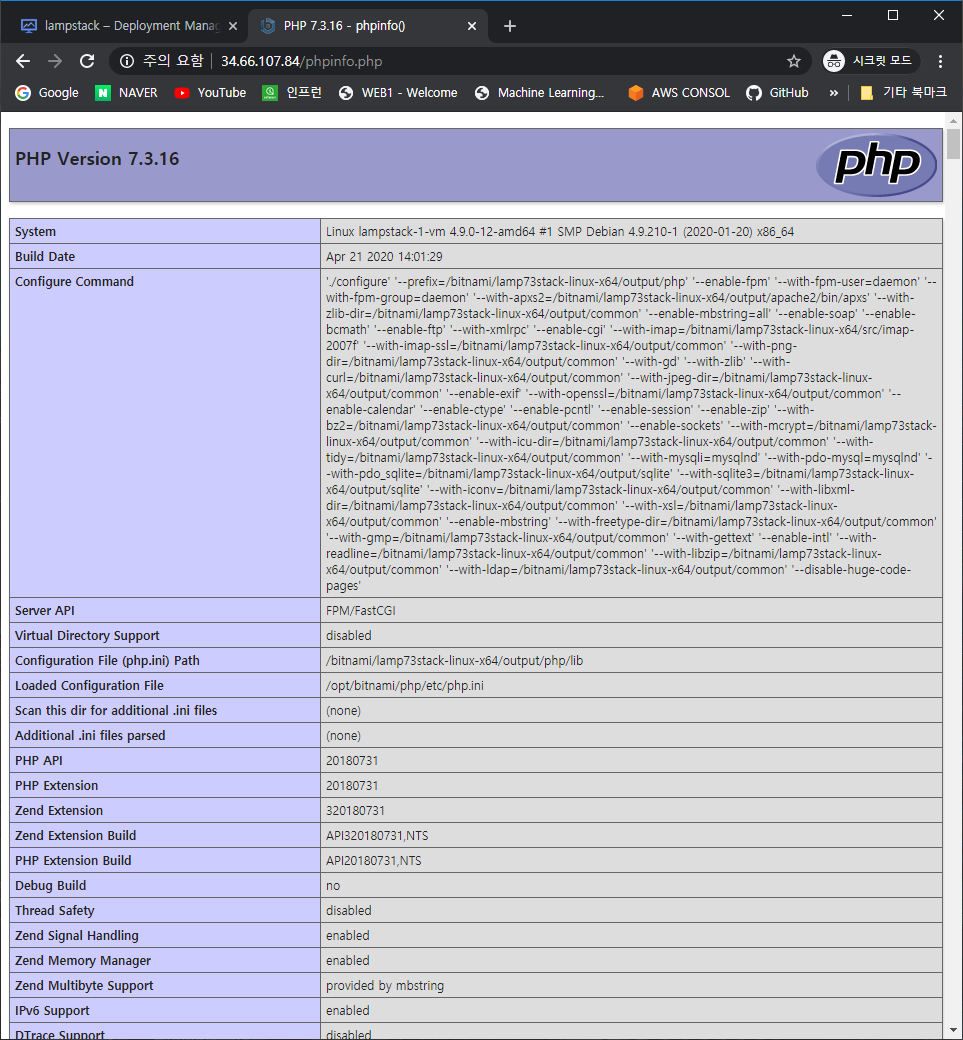Open the 인프런 bookmark

(292, 93)
